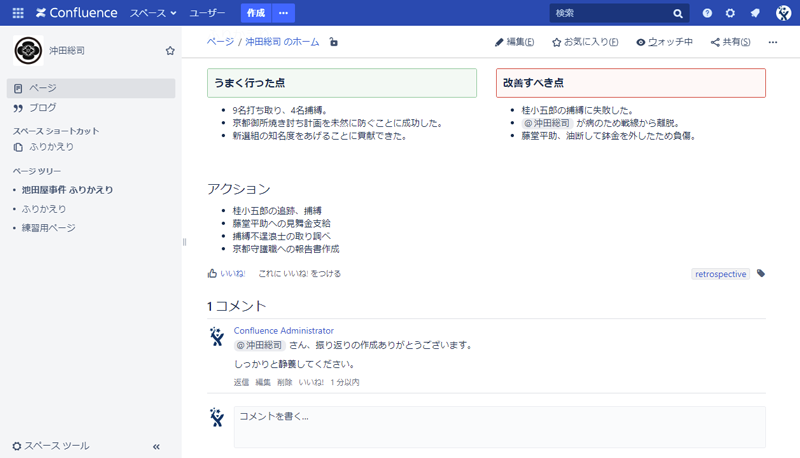
Task: Toggle ウォッチ中 watching status
Action: tap(664, 42)
